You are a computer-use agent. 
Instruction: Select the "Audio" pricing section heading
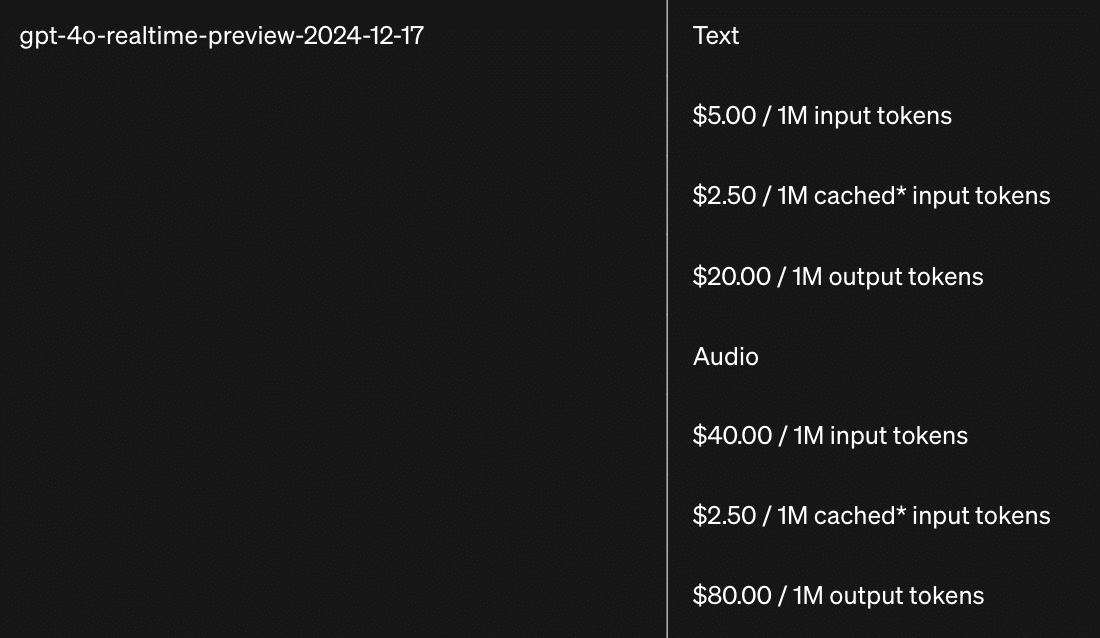pyautogui.click(x=725, y=357)
